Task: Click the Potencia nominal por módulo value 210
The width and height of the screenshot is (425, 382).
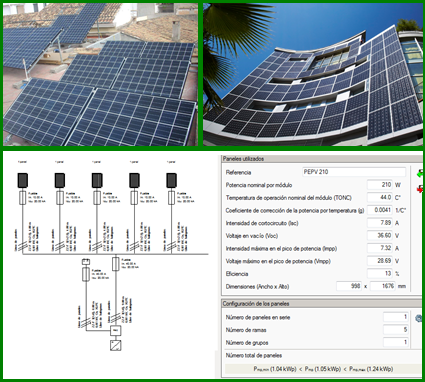Action: point(380,185)
